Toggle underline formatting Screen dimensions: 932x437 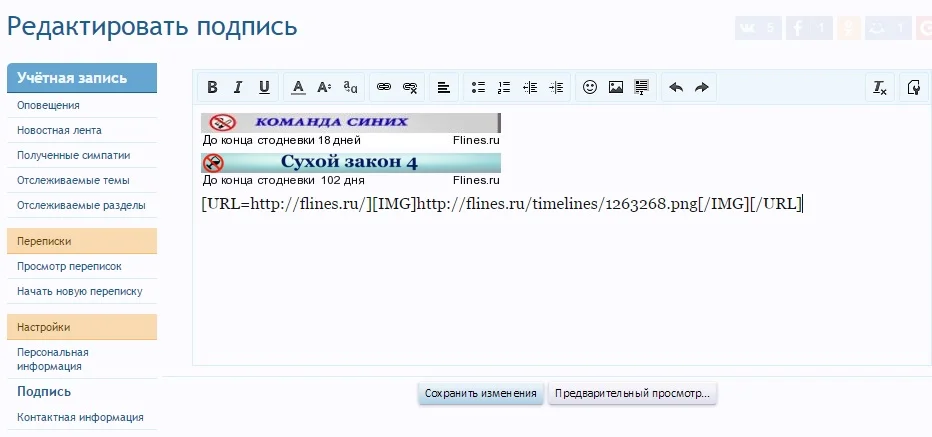pos(265,87)
